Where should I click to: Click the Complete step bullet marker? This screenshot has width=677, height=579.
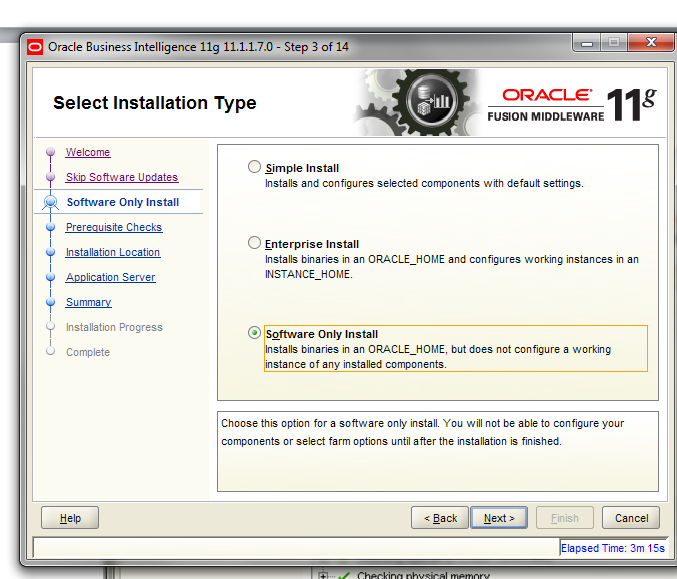pos(51,351)
